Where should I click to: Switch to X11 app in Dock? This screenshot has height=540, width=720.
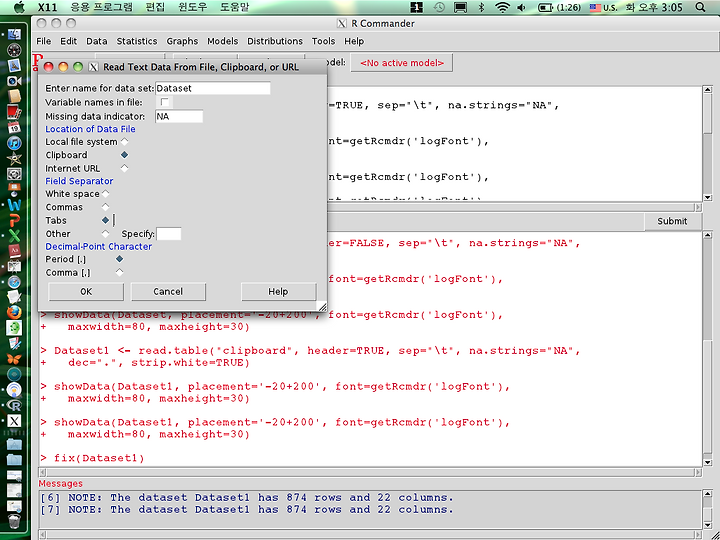[14, 421]
